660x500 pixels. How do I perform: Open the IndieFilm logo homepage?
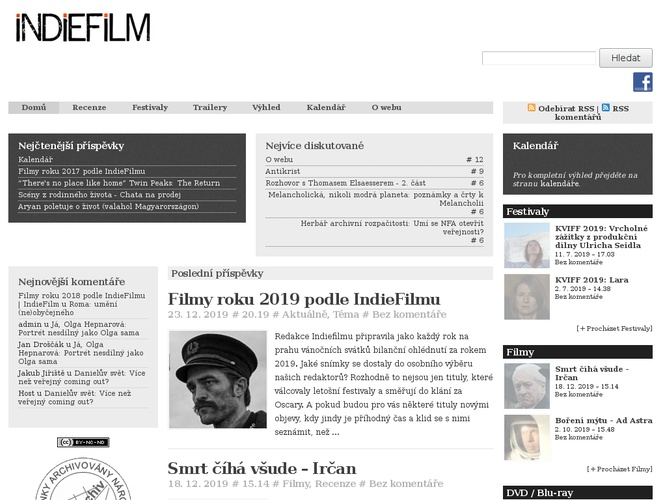[83, 28]
